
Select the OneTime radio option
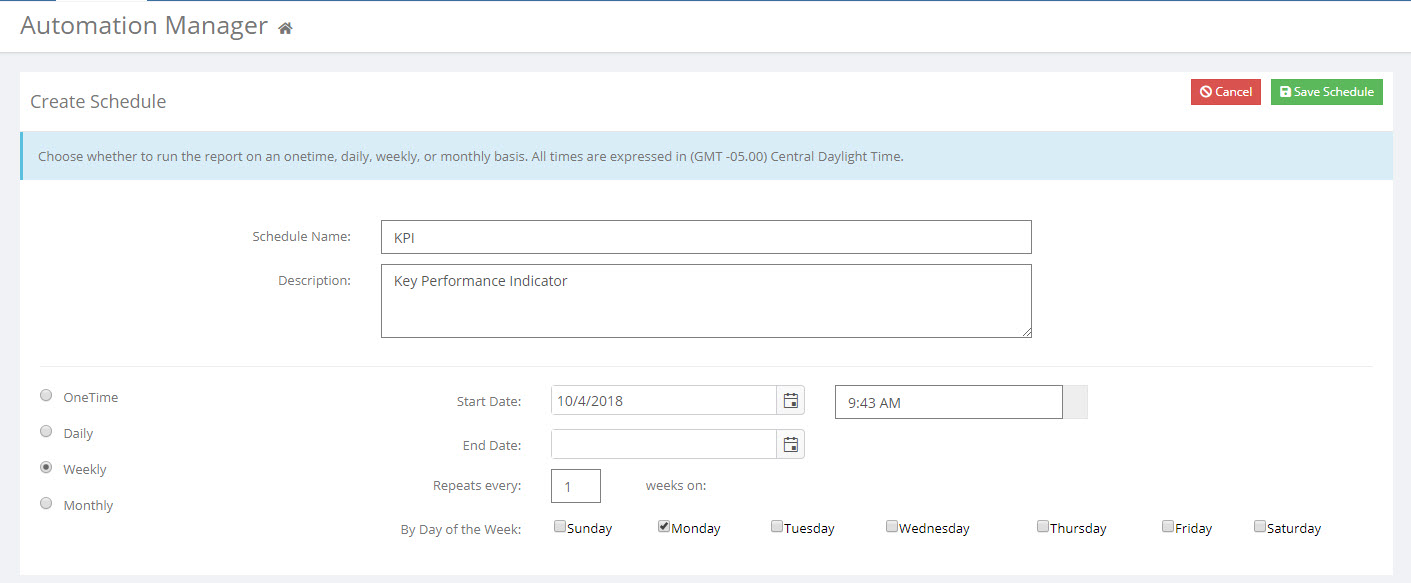pyautogui.click(x=46, y=395)
